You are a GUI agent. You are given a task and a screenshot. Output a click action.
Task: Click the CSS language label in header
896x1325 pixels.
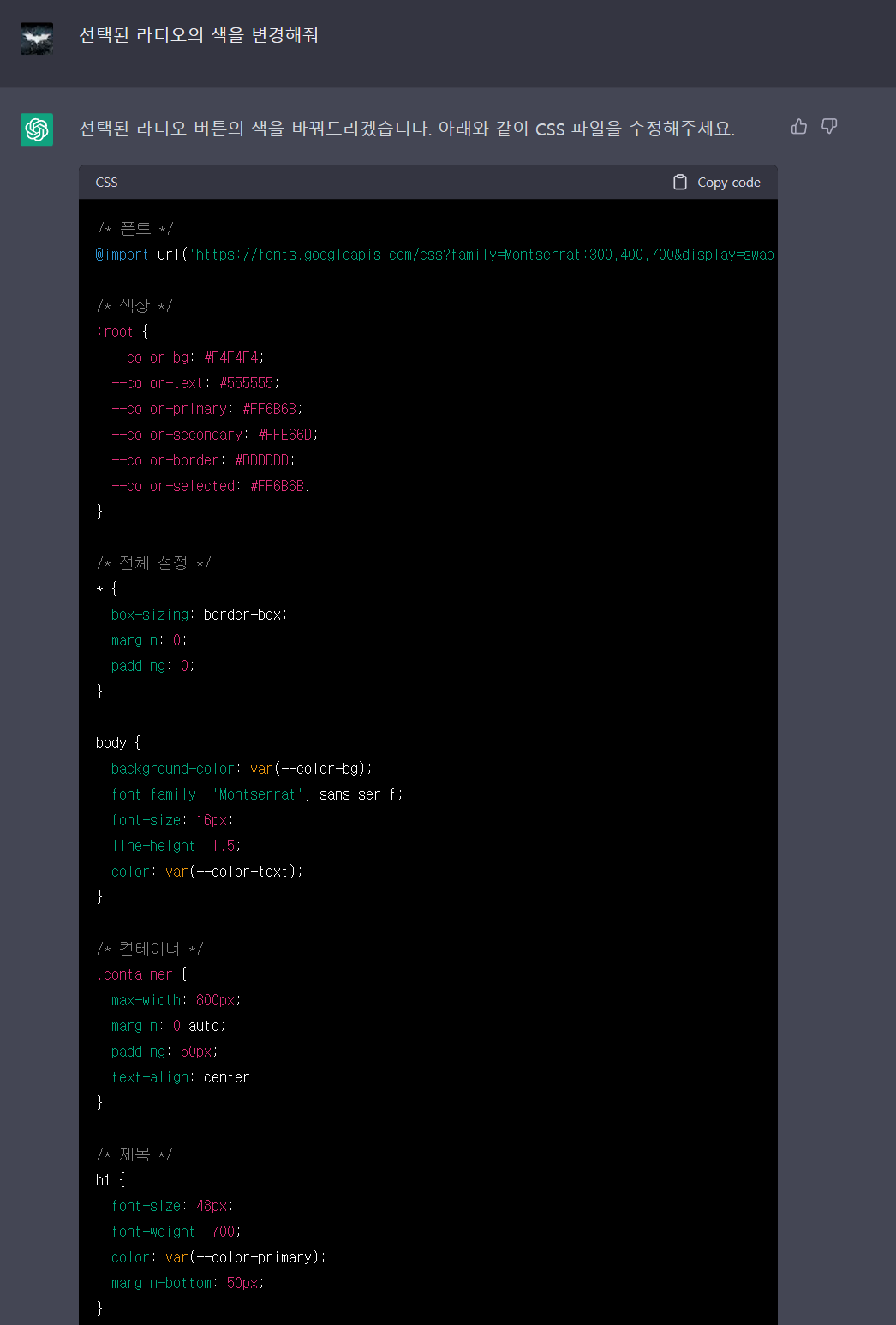[x=107, y=182]
